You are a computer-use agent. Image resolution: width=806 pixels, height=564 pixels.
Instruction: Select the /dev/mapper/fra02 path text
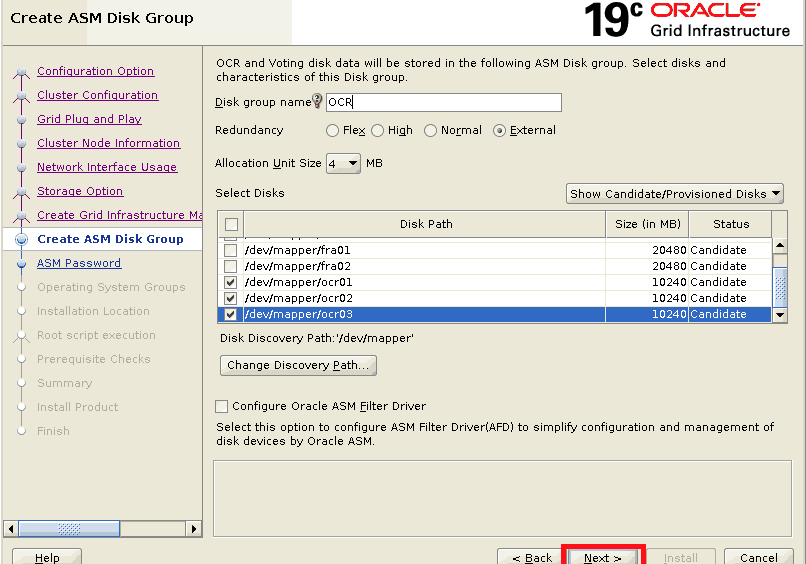click(x=298, y=266)
